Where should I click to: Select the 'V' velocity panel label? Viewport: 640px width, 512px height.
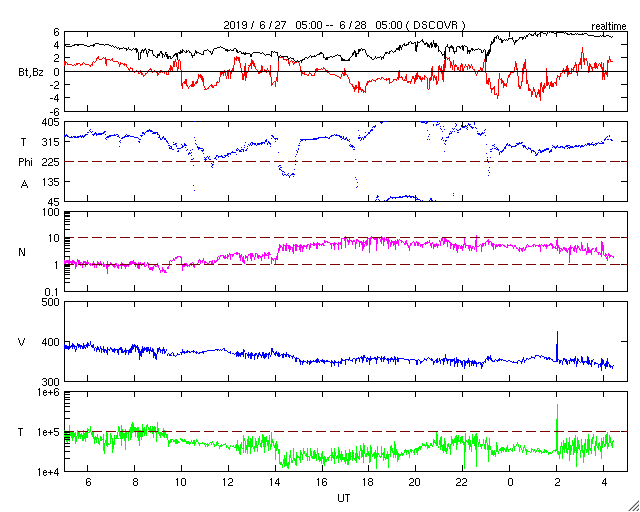point(22,342)
